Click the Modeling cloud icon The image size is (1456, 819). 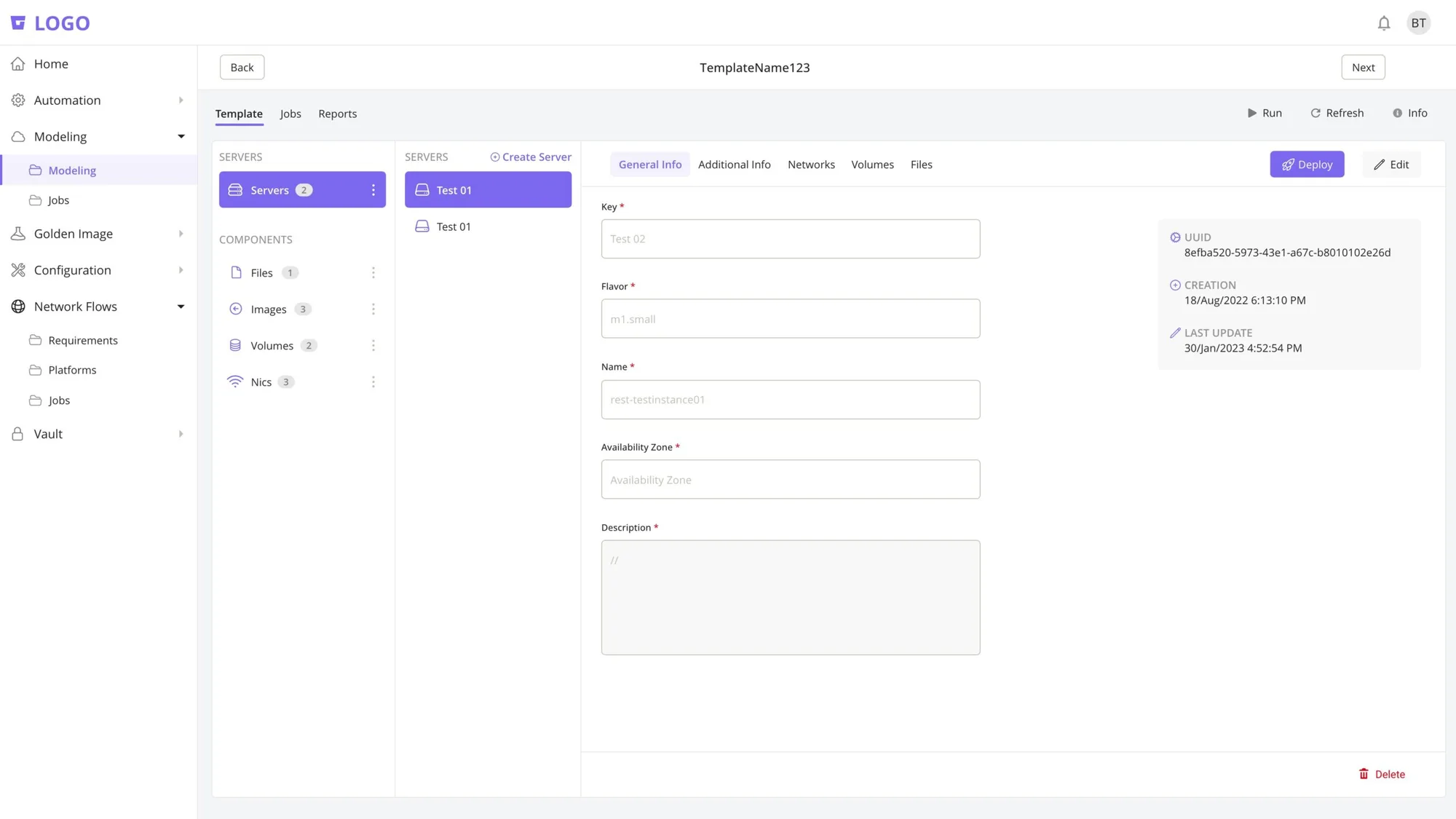18,137
